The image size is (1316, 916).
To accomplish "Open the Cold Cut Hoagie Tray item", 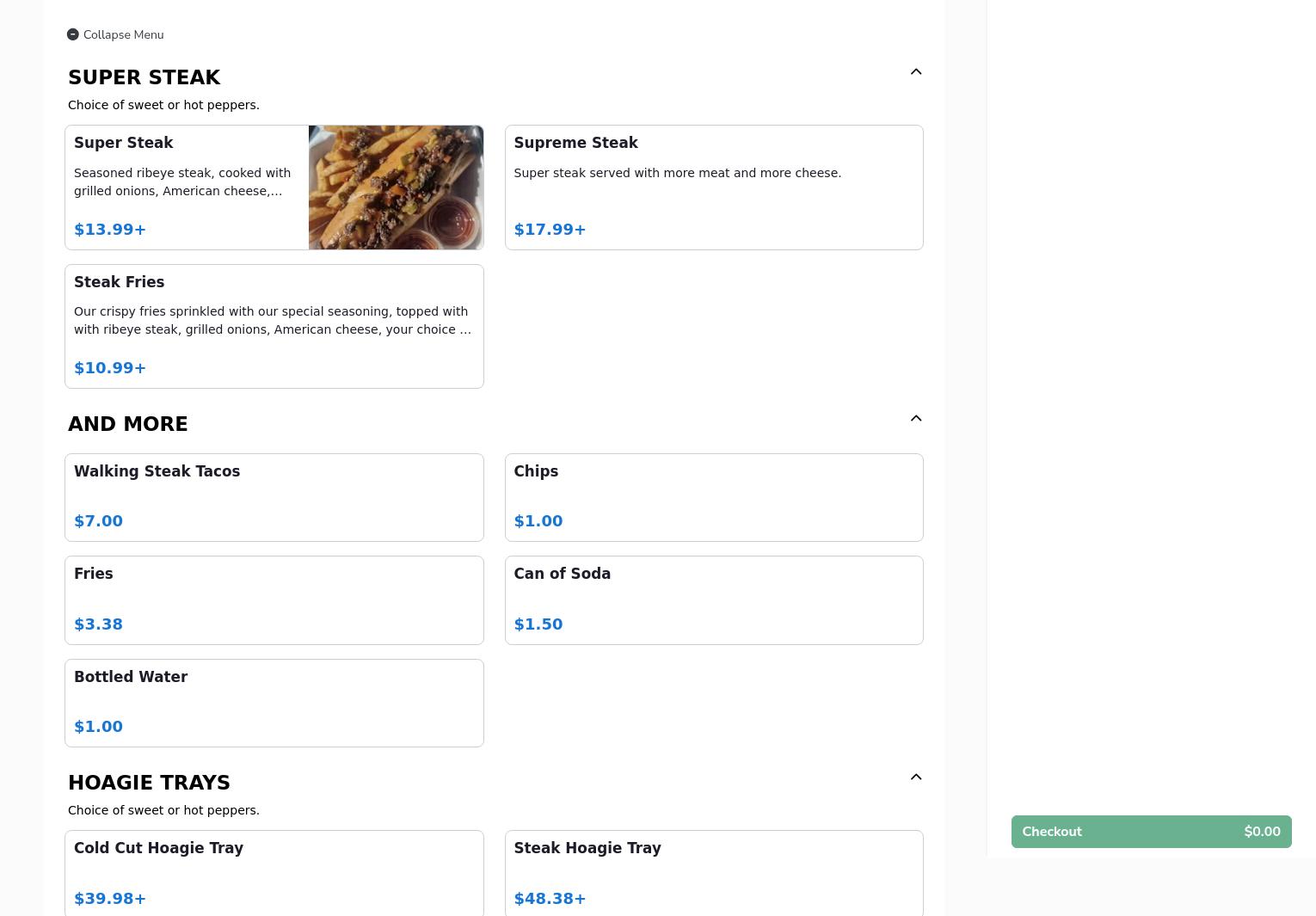I will pos(274,872).
